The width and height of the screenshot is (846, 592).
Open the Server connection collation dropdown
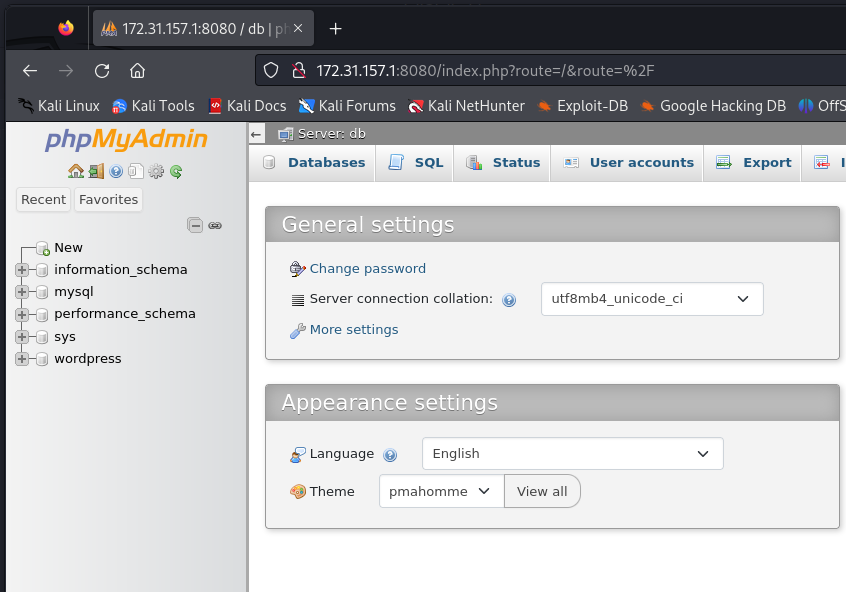[651, 299]
